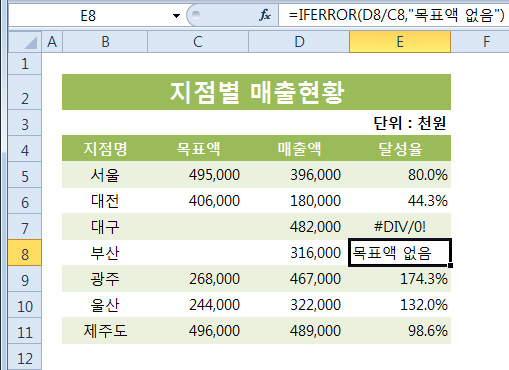Select the cell with 268,000
Image resolution: width=509 pixels, height=370 pixels.
198,279
